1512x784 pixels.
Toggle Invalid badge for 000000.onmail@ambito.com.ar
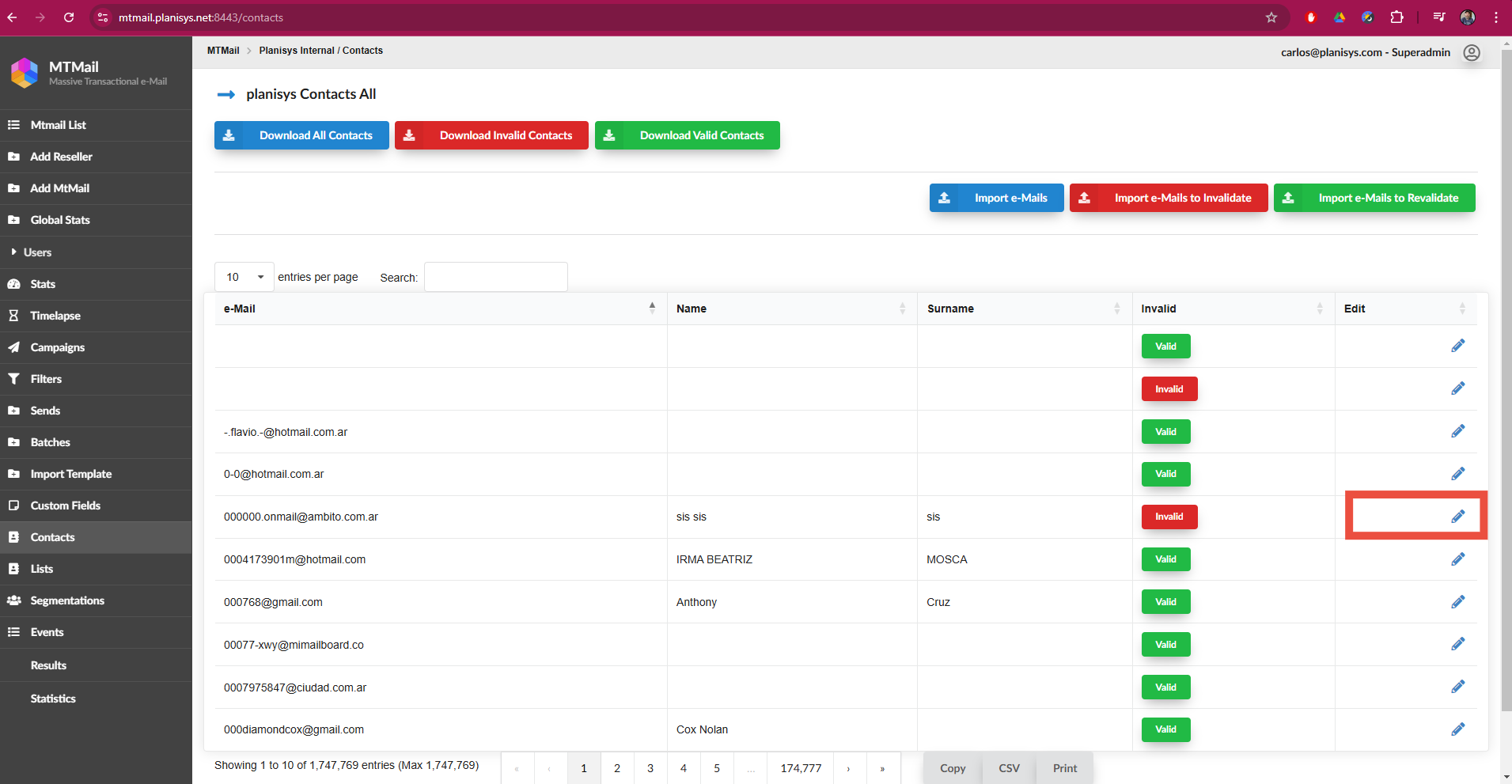point(1169,517)
